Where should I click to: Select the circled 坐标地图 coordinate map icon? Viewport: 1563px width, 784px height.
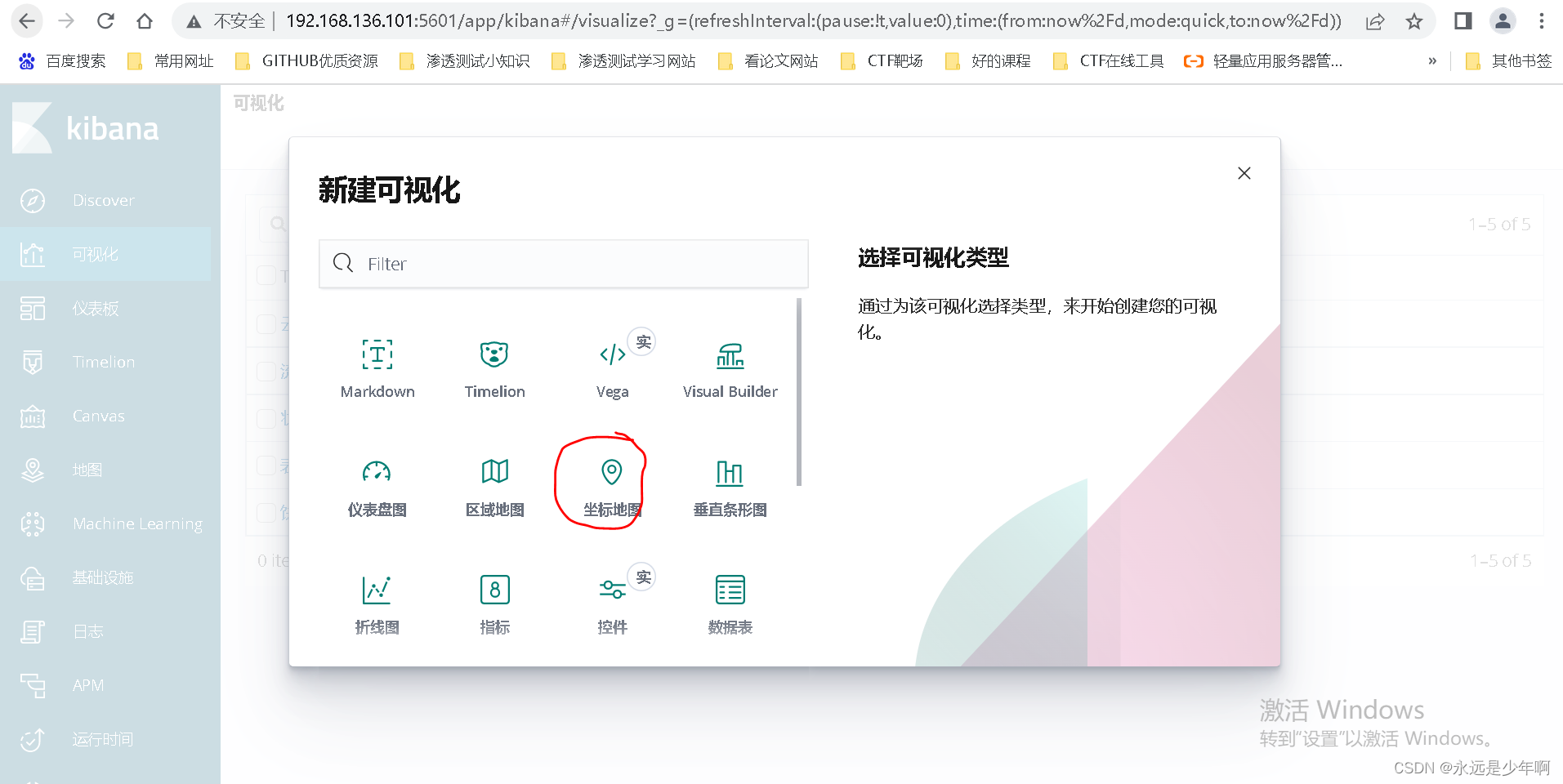pos(611,483)
